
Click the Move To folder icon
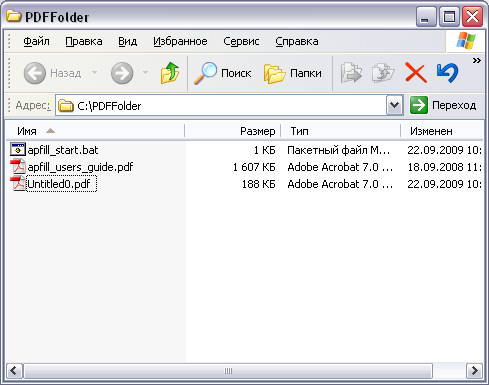(x=351, y=73)
